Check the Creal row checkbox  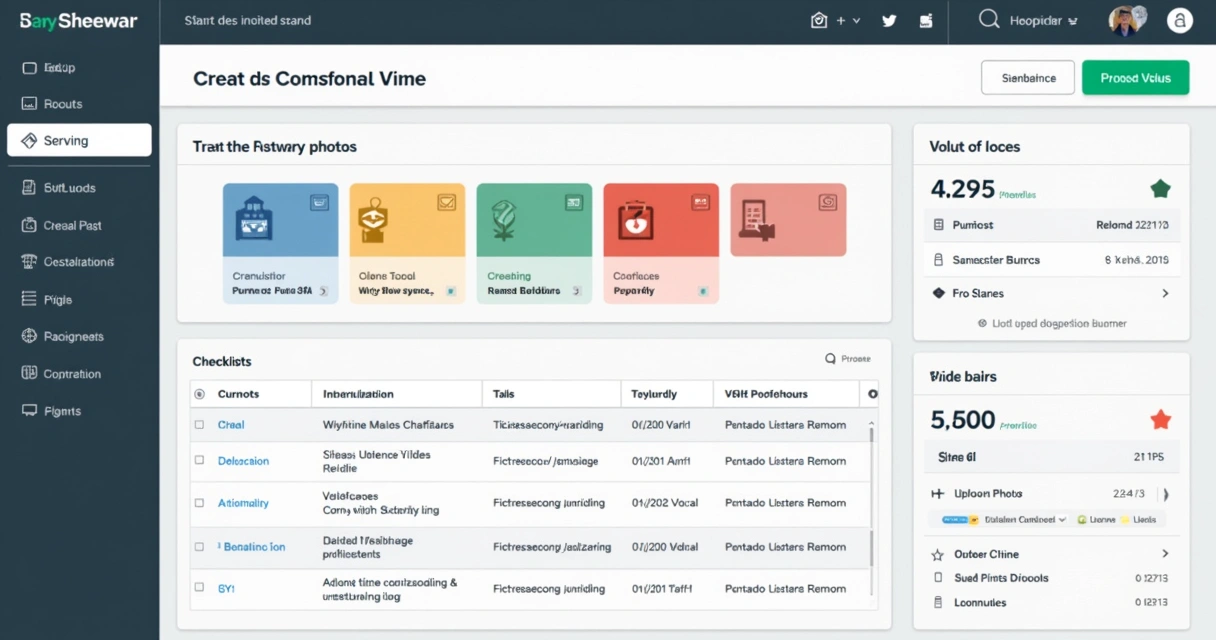199,425
